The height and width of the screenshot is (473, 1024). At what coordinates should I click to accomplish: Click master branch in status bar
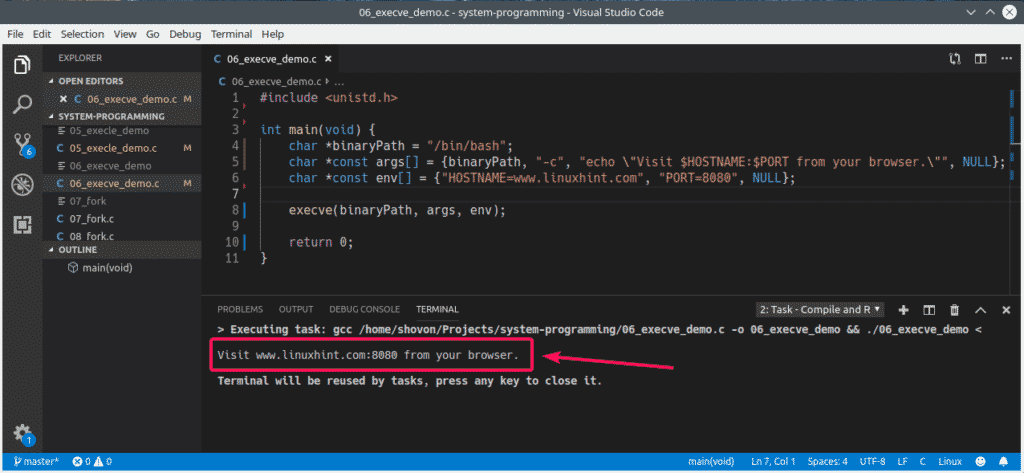tap(36, 461)
